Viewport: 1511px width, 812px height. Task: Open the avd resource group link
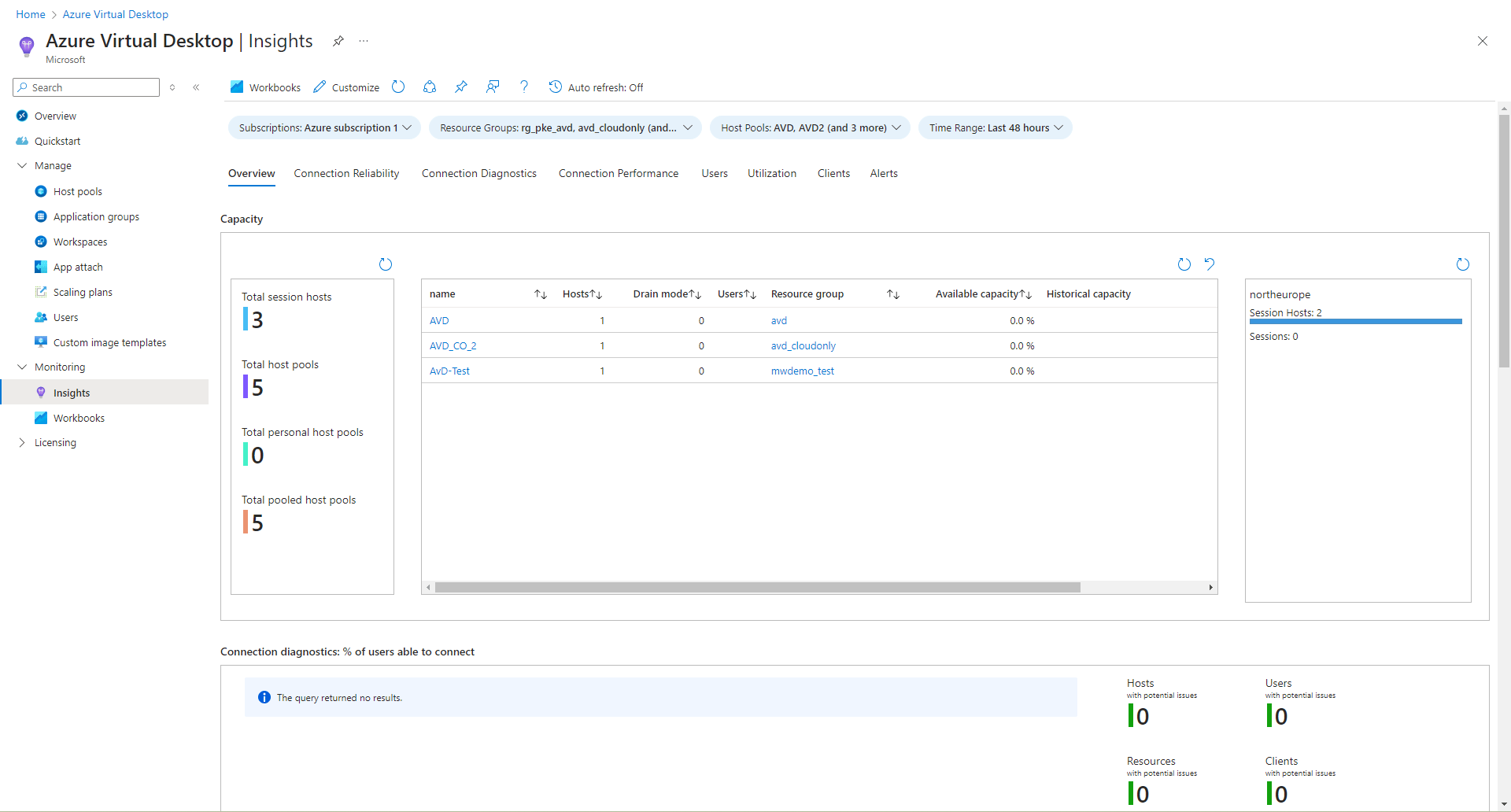click(x=779, y=321)
